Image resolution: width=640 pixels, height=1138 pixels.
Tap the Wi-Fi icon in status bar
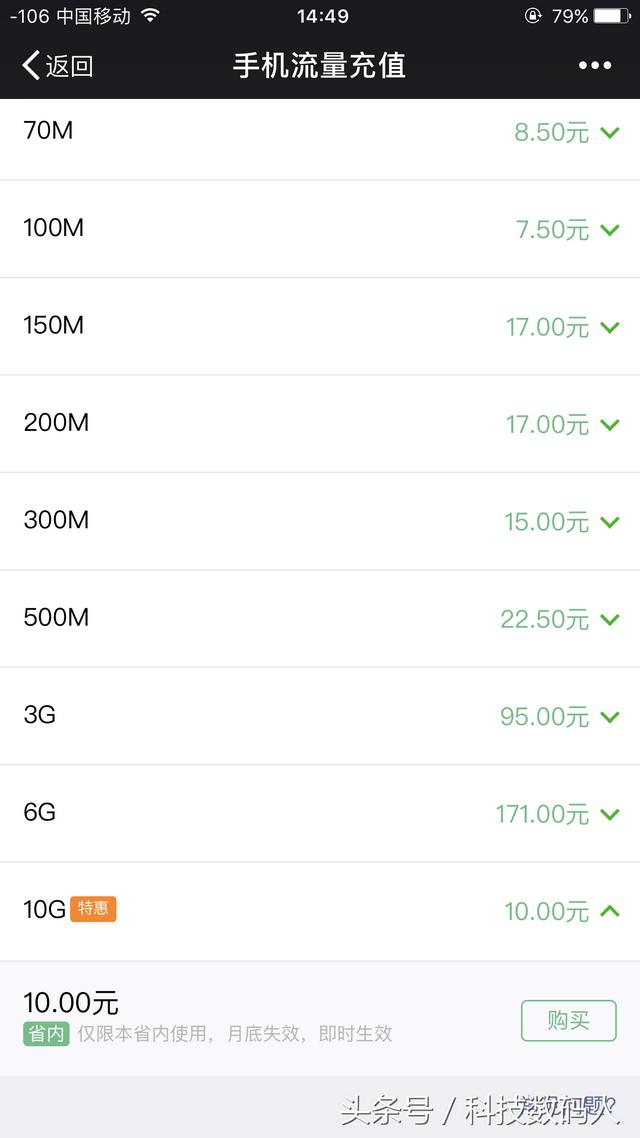click(150, 15)
